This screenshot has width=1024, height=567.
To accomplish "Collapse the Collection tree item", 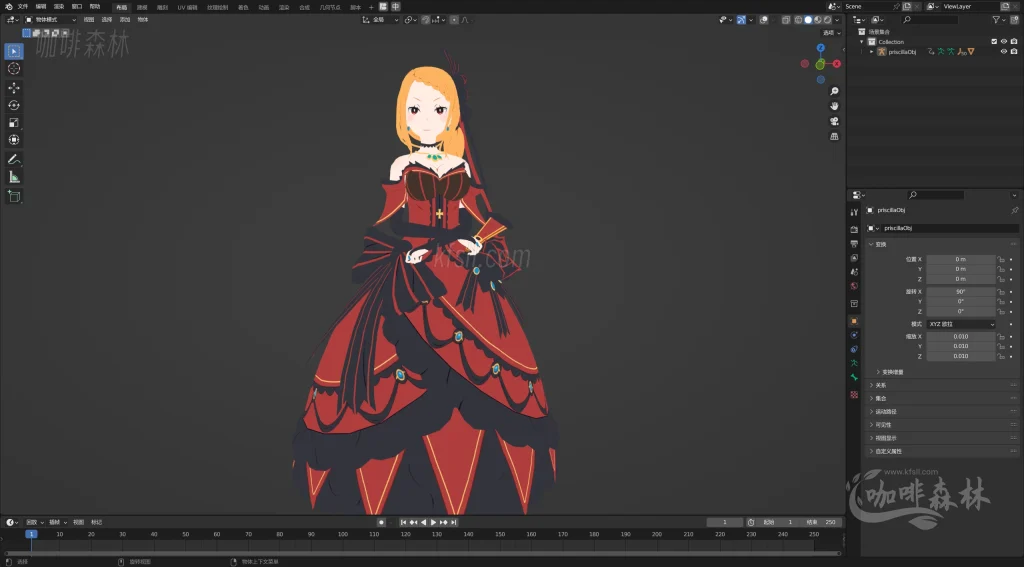I will pyautogui.click(x=862, y=42).
